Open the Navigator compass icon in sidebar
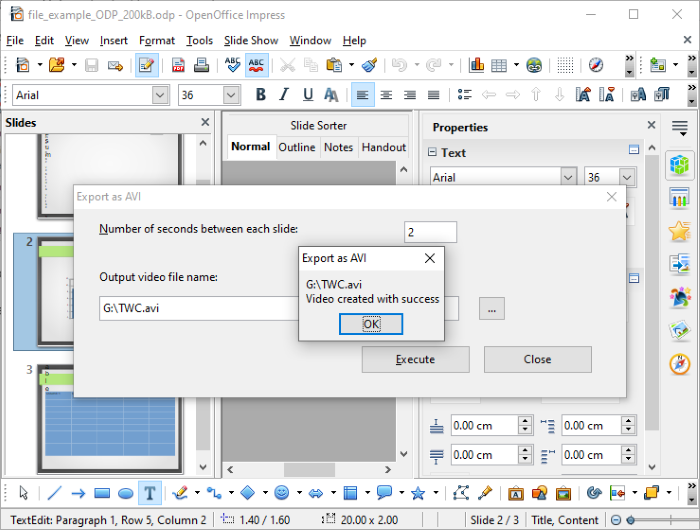The image size is (700, 530). click(x=680, y=364)
